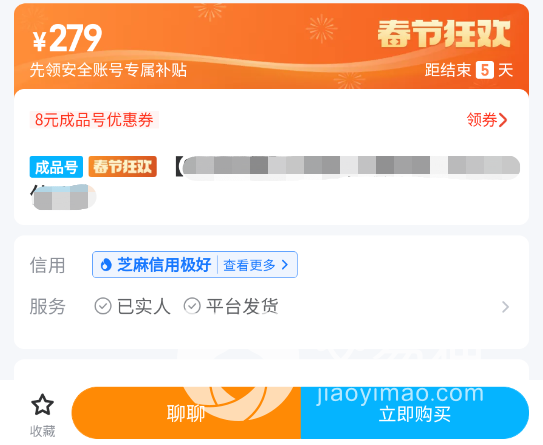Select the 8元成品号优惠券 coupon tag
The height and width of the screenshot is (445, 543).
coord(94,120)
